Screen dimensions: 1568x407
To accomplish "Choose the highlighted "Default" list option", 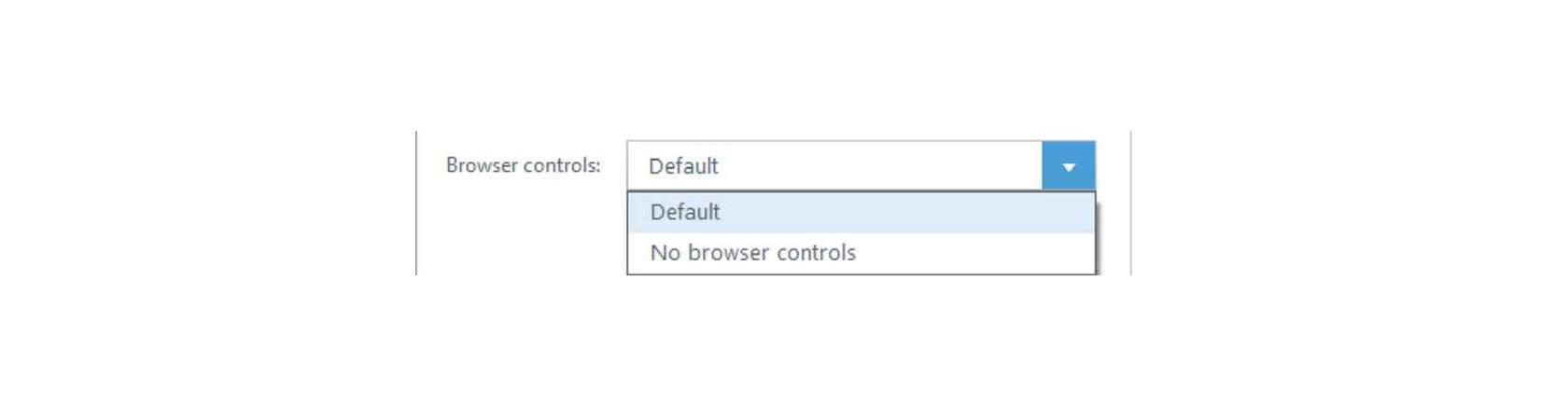I will pos(861,212).
